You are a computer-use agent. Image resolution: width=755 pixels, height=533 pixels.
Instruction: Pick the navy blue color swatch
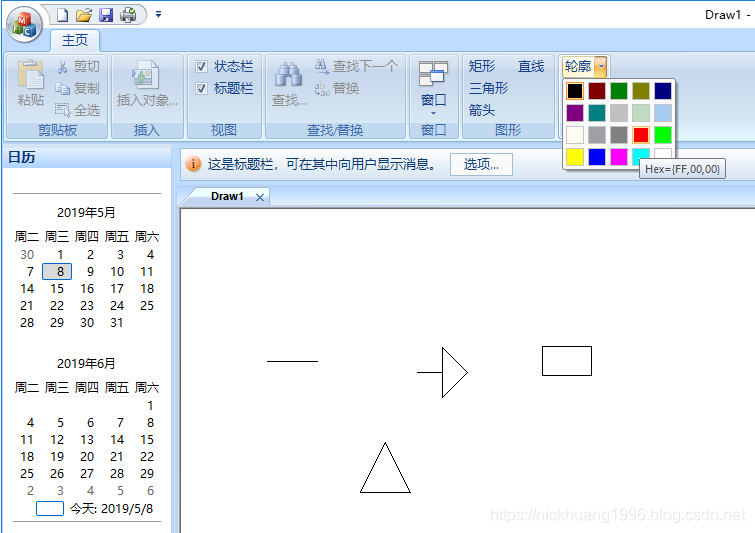point(663,91)
